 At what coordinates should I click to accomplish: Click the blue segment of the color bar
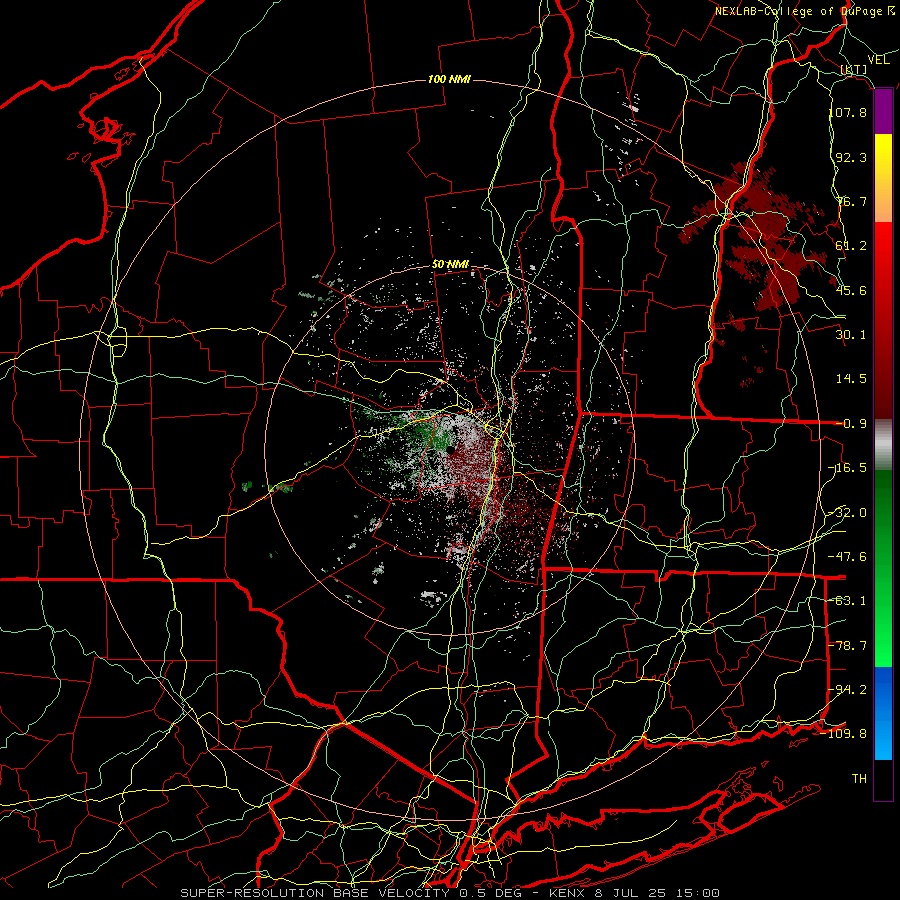click(x=883, y=713)
